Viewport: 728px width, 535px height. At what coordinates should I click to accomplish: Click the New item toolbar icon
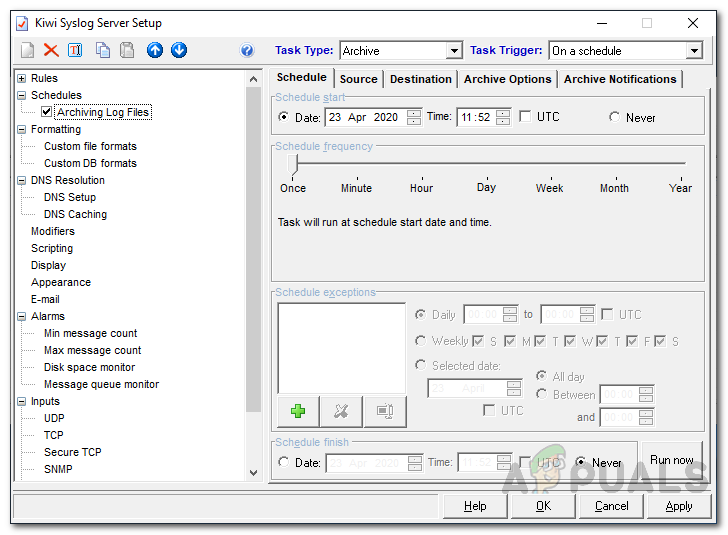tap(28, 50)
